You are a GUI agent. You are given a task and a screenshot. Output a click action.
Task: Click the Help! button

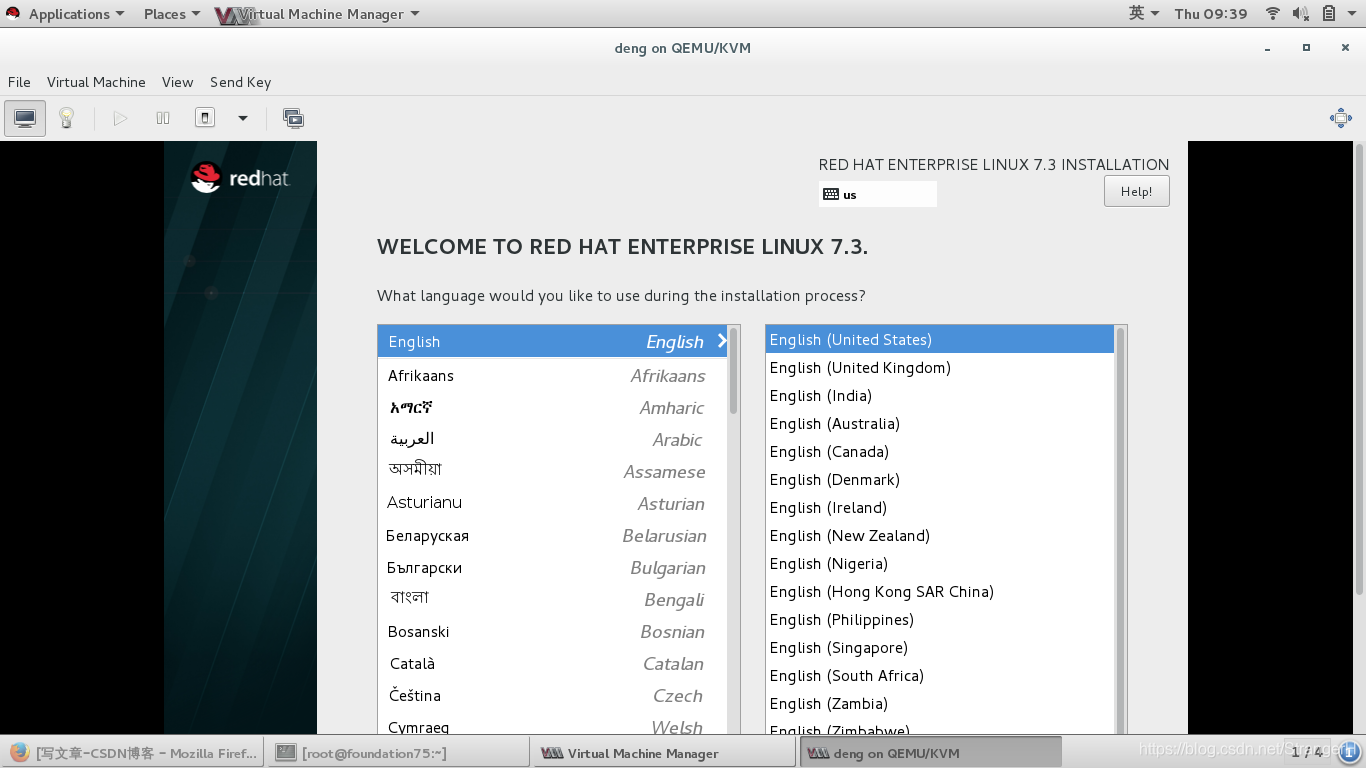1136,191
